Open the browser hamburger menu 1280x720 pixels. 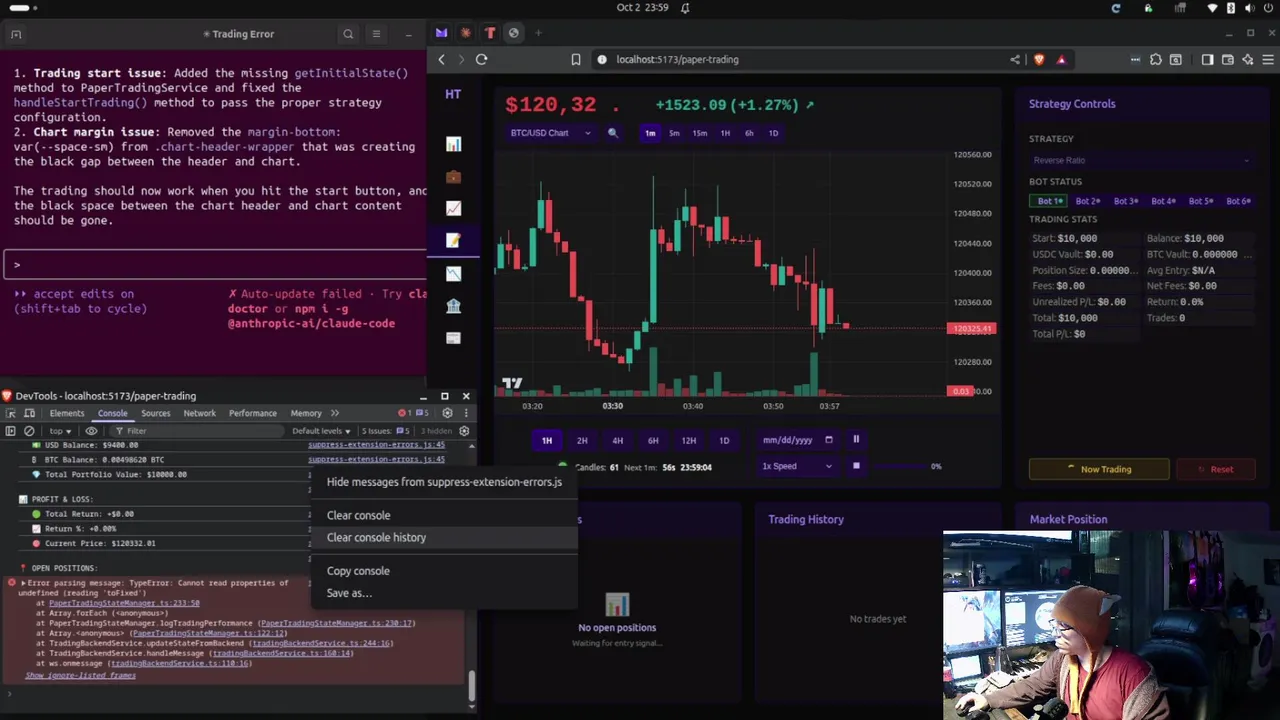point(1268,59)
